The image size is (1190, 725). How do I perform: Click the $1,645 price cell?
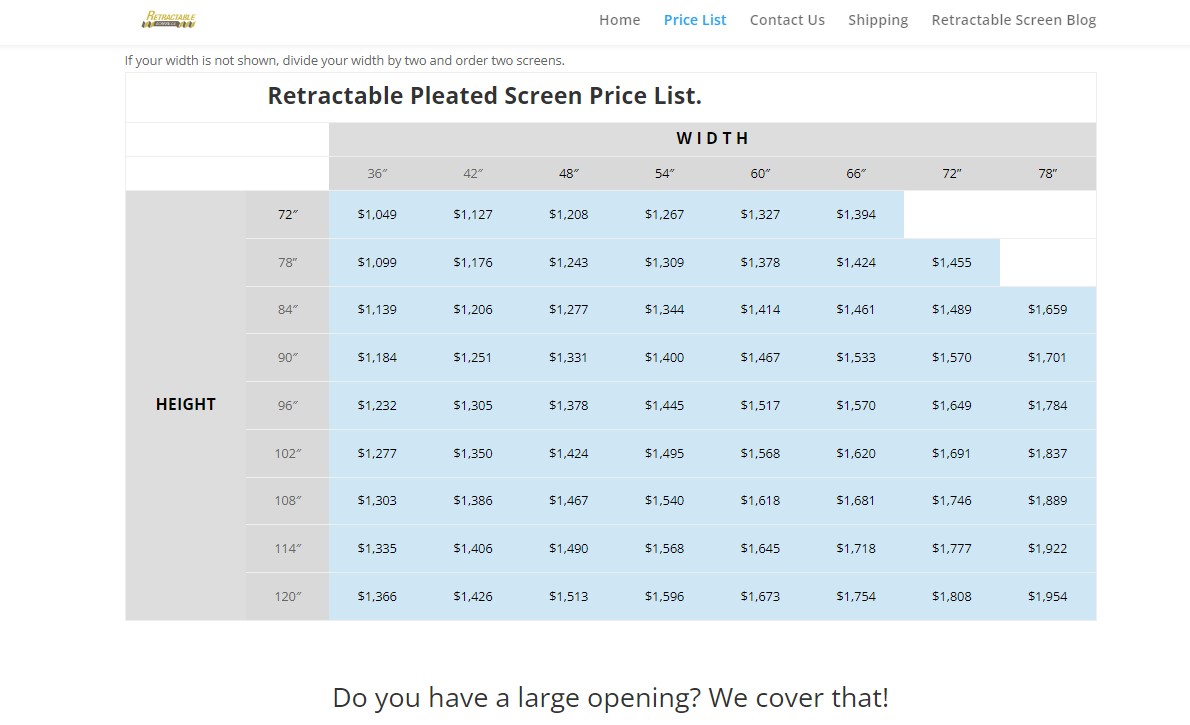[x=760, y=548]
